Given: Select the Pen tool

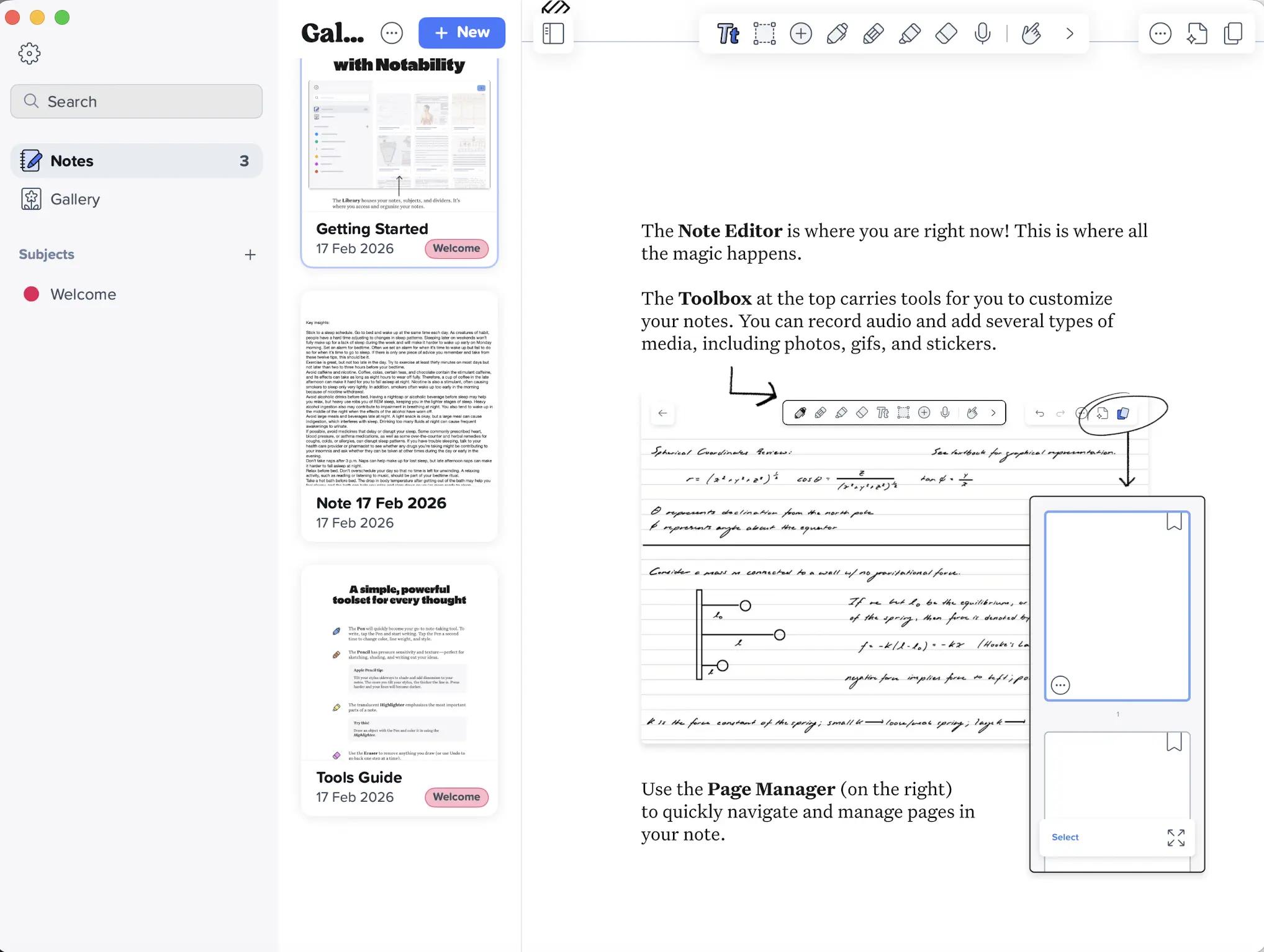Looking at the screenshot, I should 837,34.
